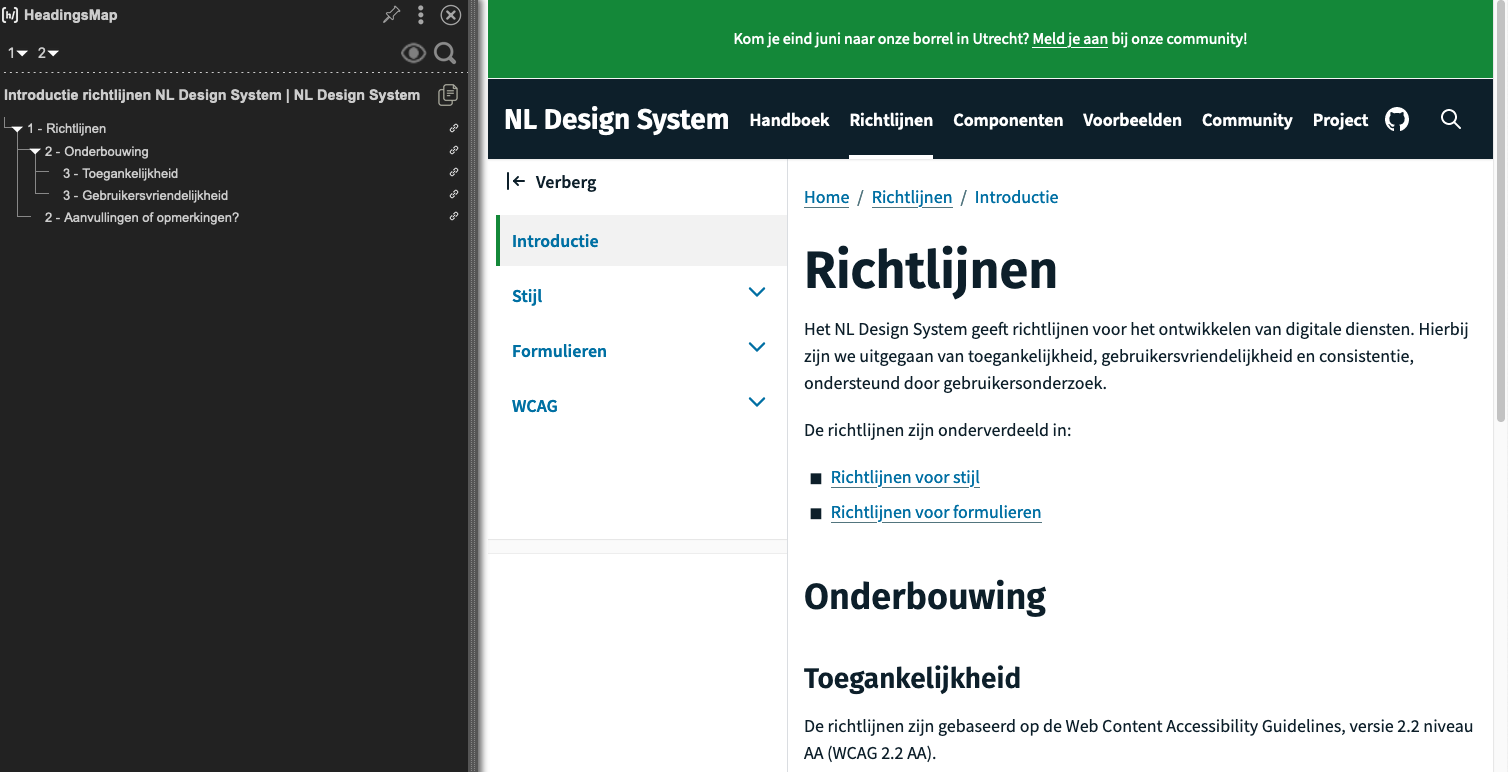Viewport: 1508px width, 772px height.
Task: Click the Home breadcrumb link
Action: click(x=827, y=197)
